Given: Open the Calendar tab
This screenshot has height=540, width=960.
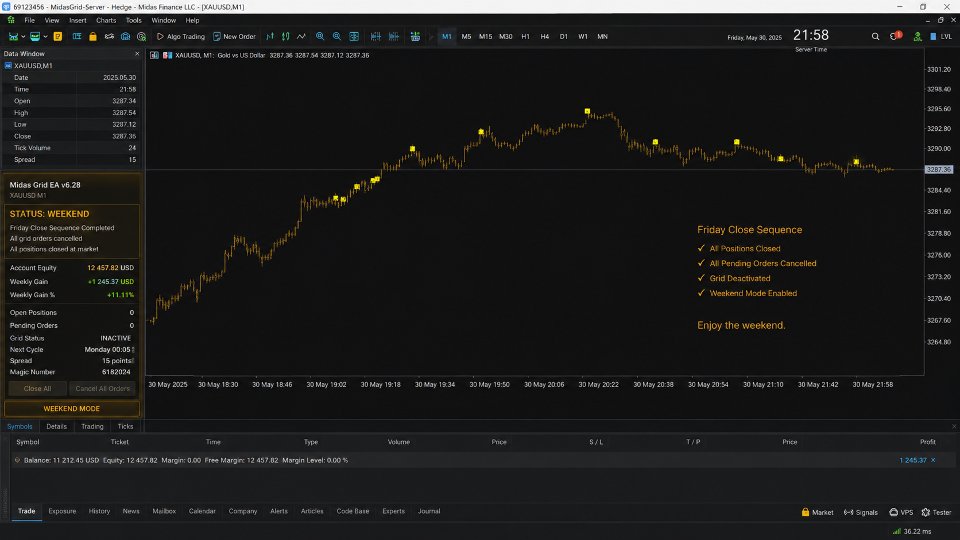Looking at the screenshot, I should (x=202, y=511).
